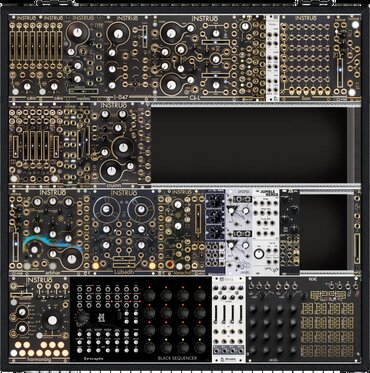Screen dimensions: 370x373
Task: Click the empty blank rack space in row two
Action: pos(249,145)
